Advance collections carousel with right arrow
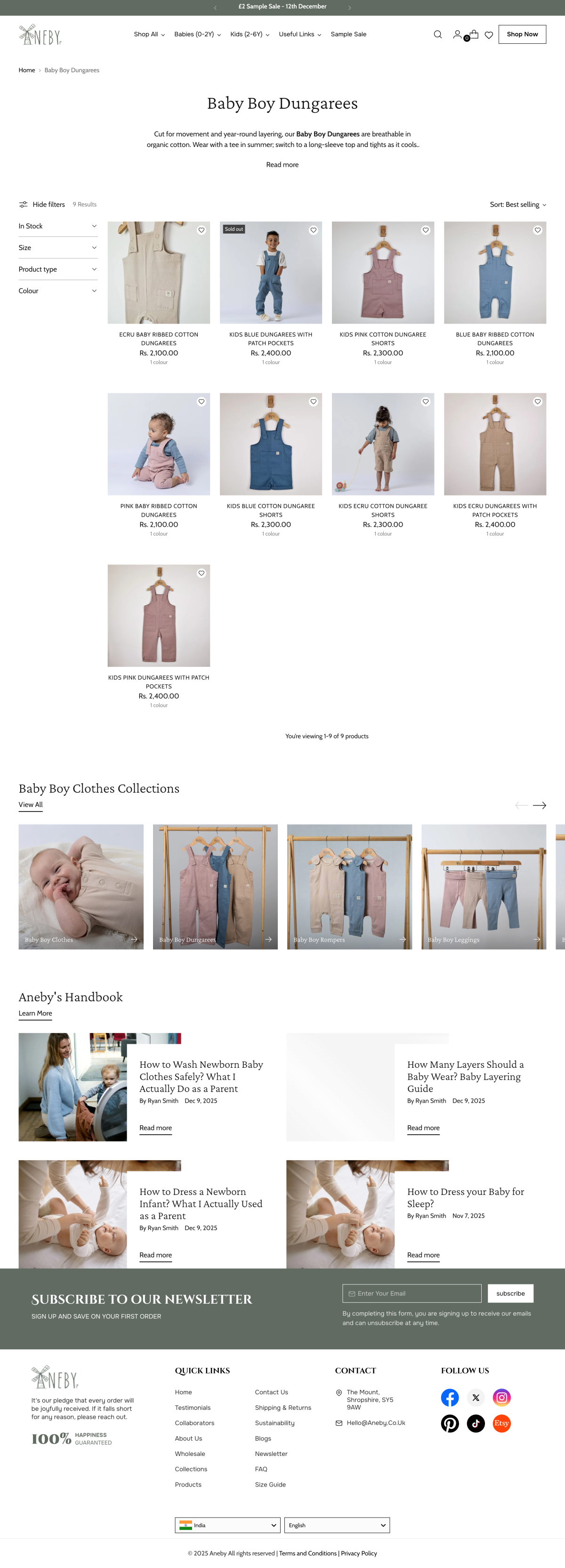 (x=539, y=805)
